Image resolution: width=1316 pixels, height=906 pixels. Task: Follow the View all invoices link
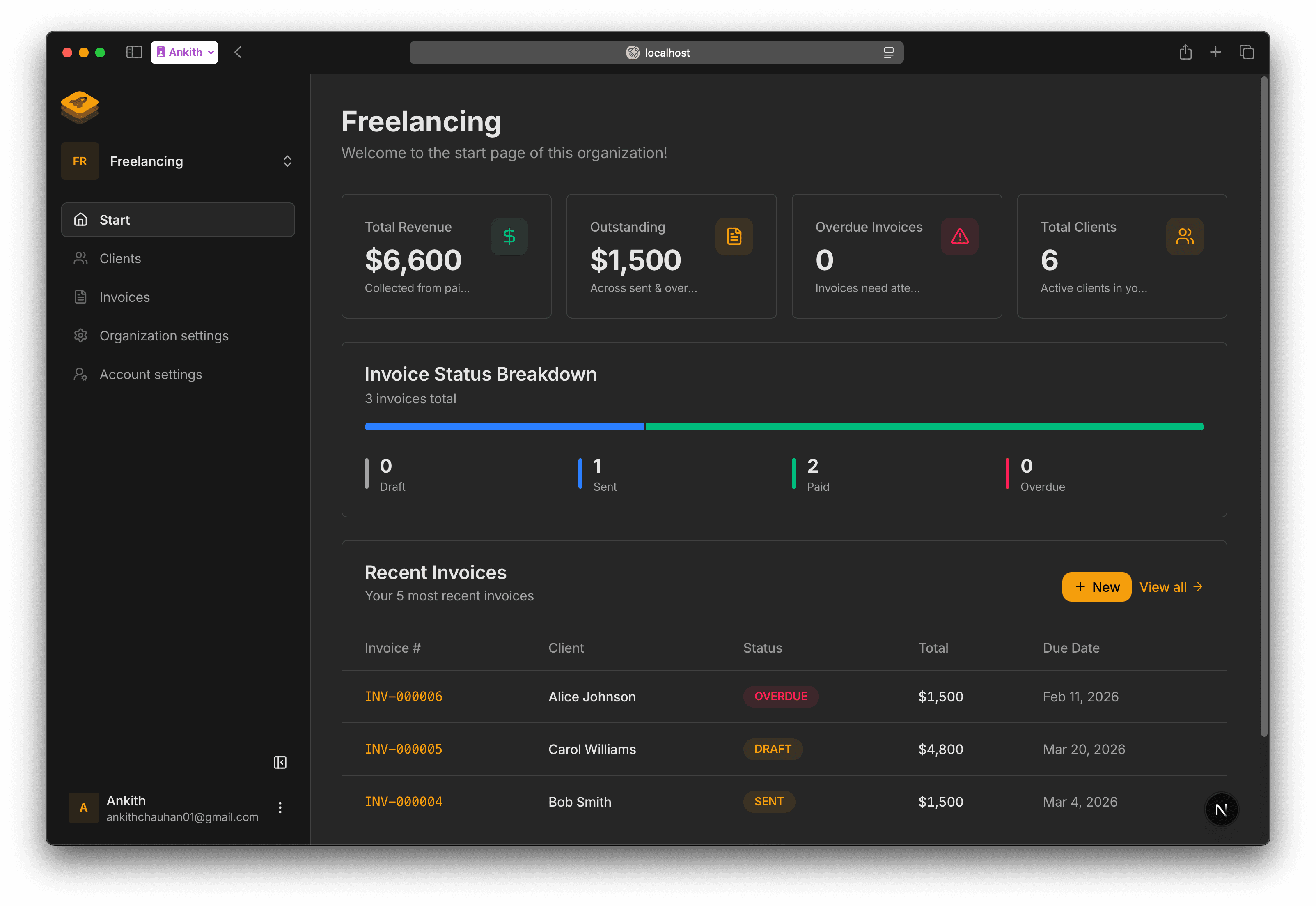click(x=1171, y=587)
